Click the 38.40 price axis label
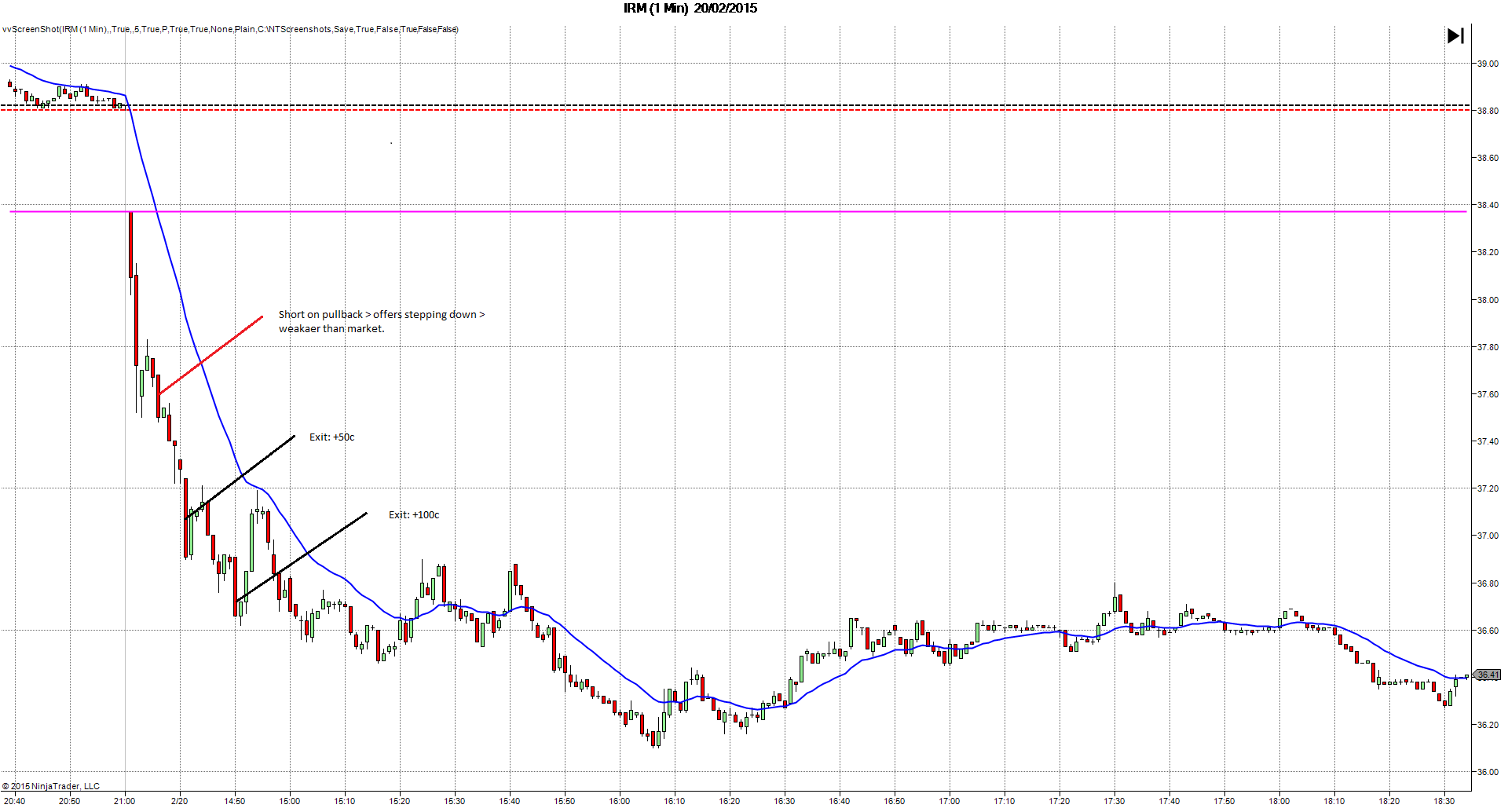The width and height of the screenshot is (1508, 812). point(1488,205)
